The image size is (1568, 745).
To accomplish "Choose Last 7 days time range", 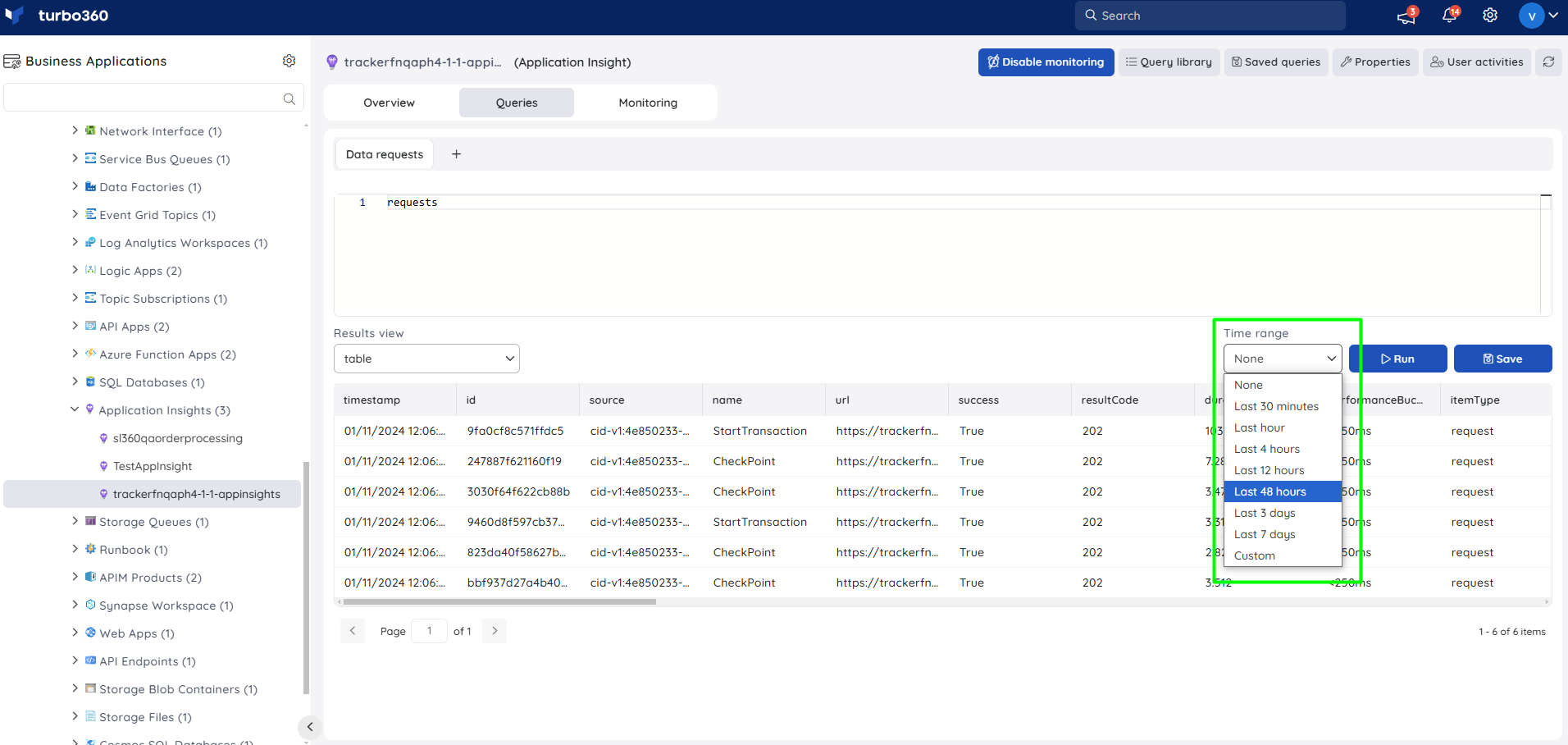I will pyautogui.click(x=1283, y=534).
